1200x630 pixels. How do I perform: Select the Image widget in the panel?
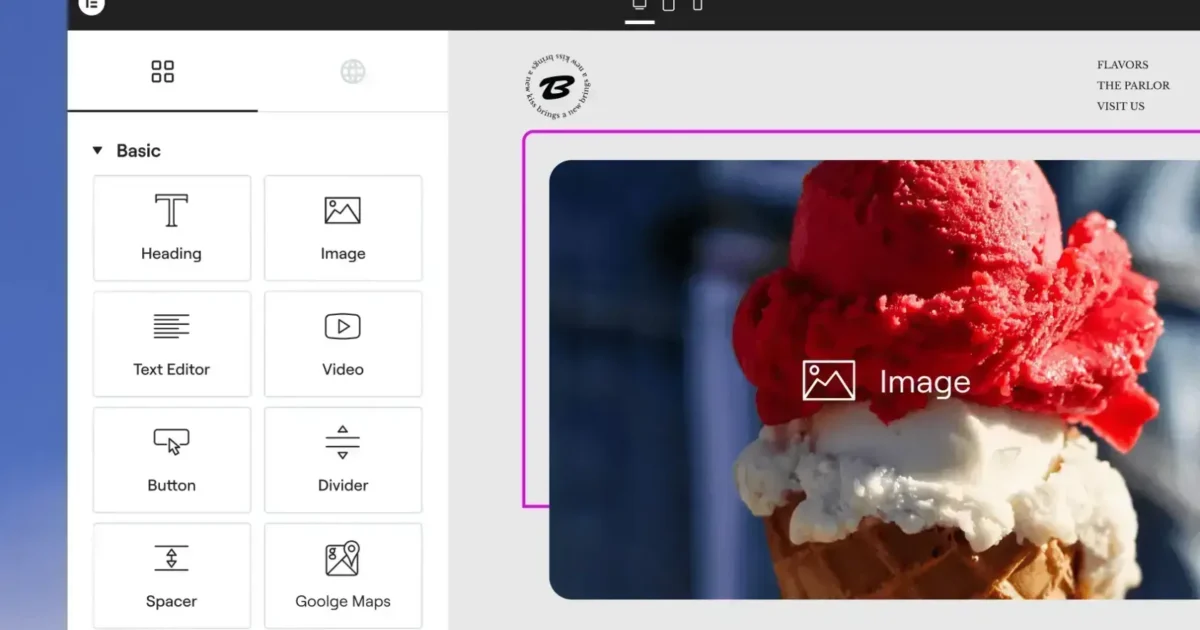tap(343, 228)
